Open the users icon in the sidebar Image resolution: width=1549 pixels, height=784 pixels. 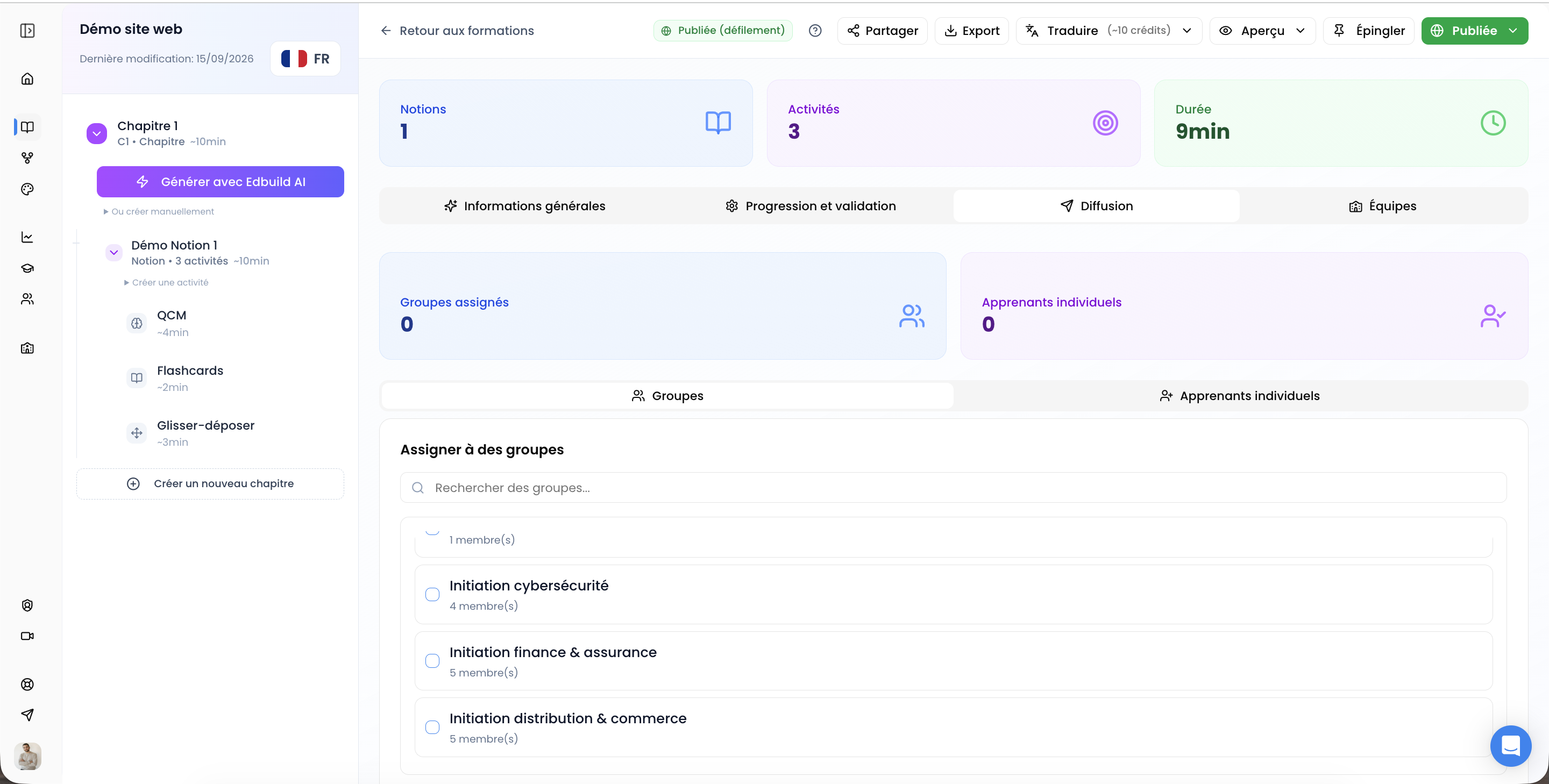(27, 299)
